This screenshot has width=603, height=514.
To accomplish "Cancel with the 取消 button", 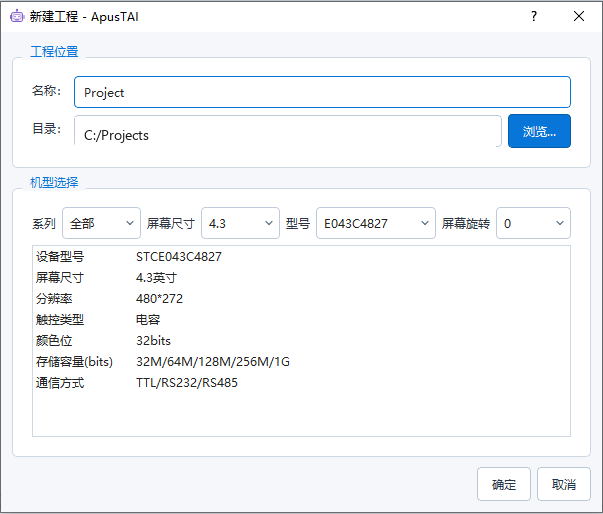I will (564, 484).
